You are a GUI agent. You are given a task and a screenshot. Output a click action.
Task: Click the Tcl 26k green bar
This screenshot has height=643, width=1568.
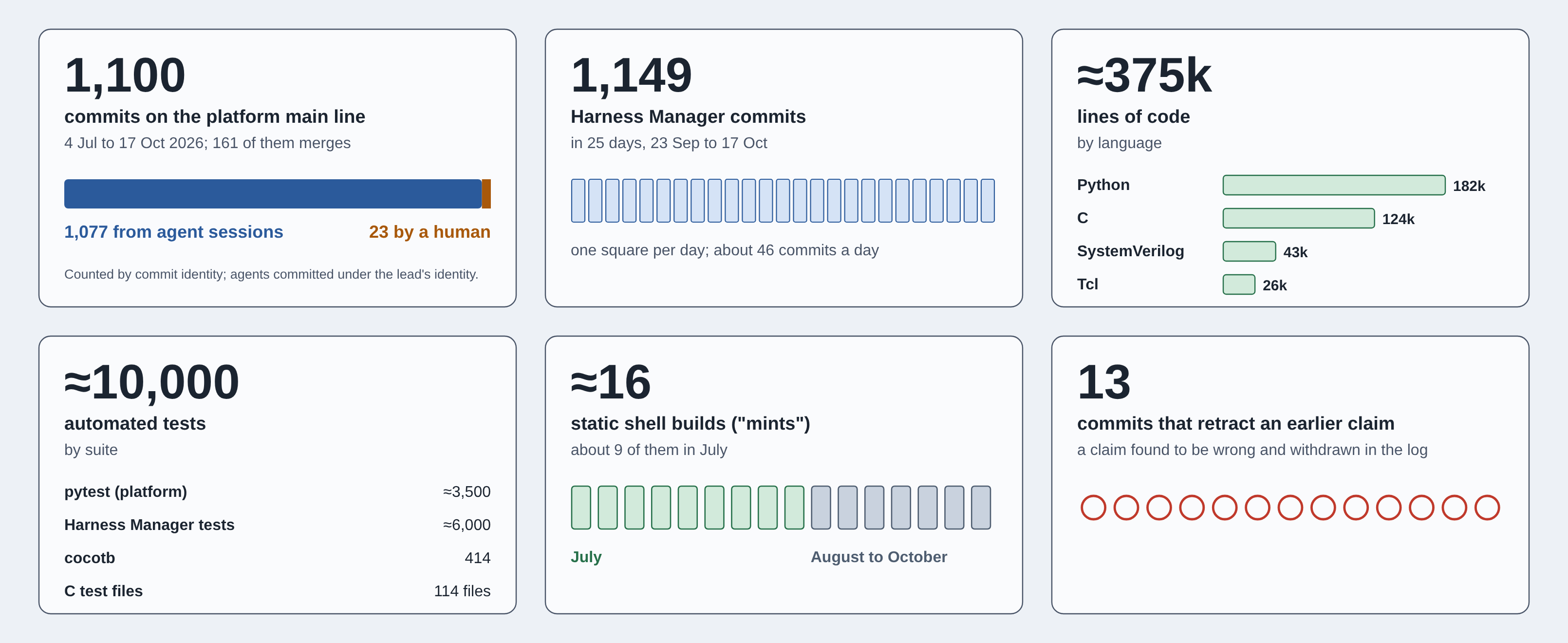(1239, 284)
